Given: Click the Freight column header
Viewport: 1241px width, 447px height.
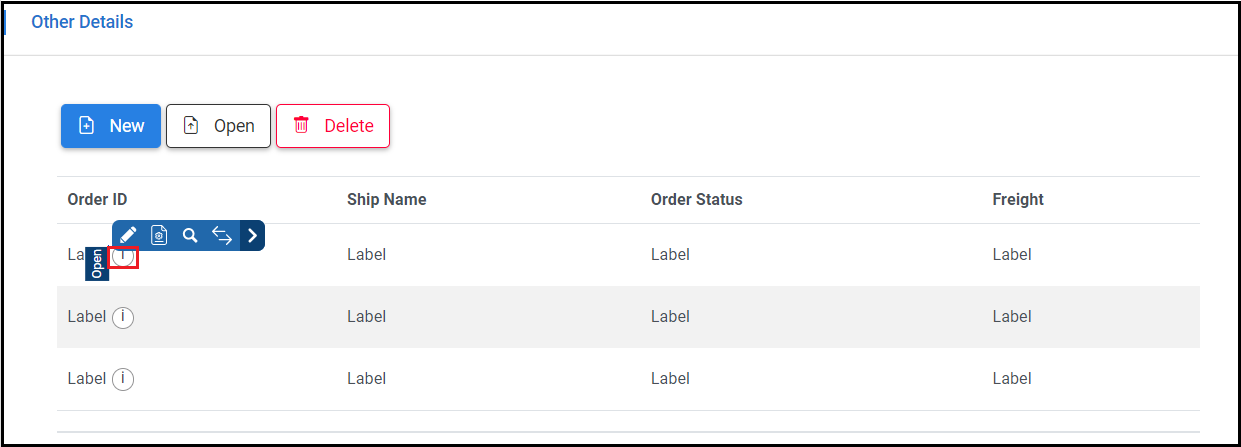Looking at the screenshot, I should pos(1017,199).
